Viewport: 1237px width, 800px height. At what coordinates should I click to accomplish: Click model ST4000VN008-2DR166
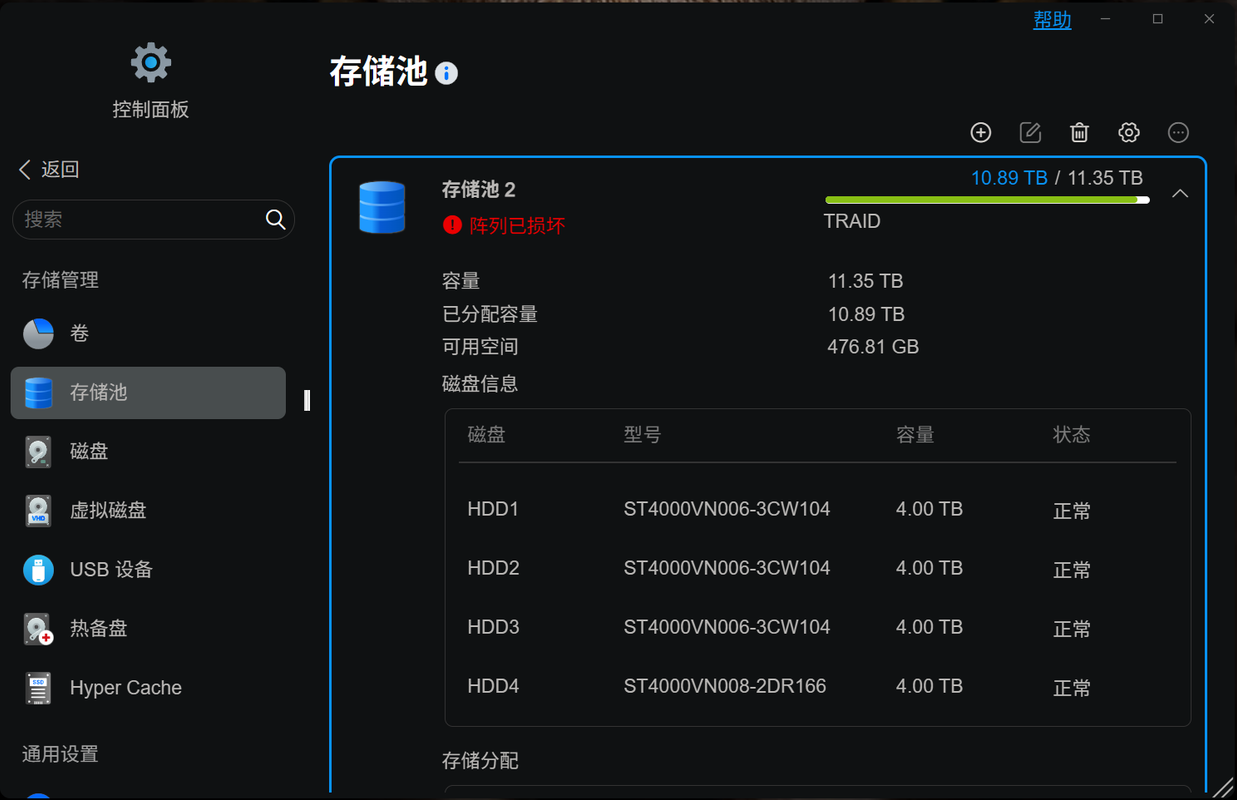pos(725,686)
